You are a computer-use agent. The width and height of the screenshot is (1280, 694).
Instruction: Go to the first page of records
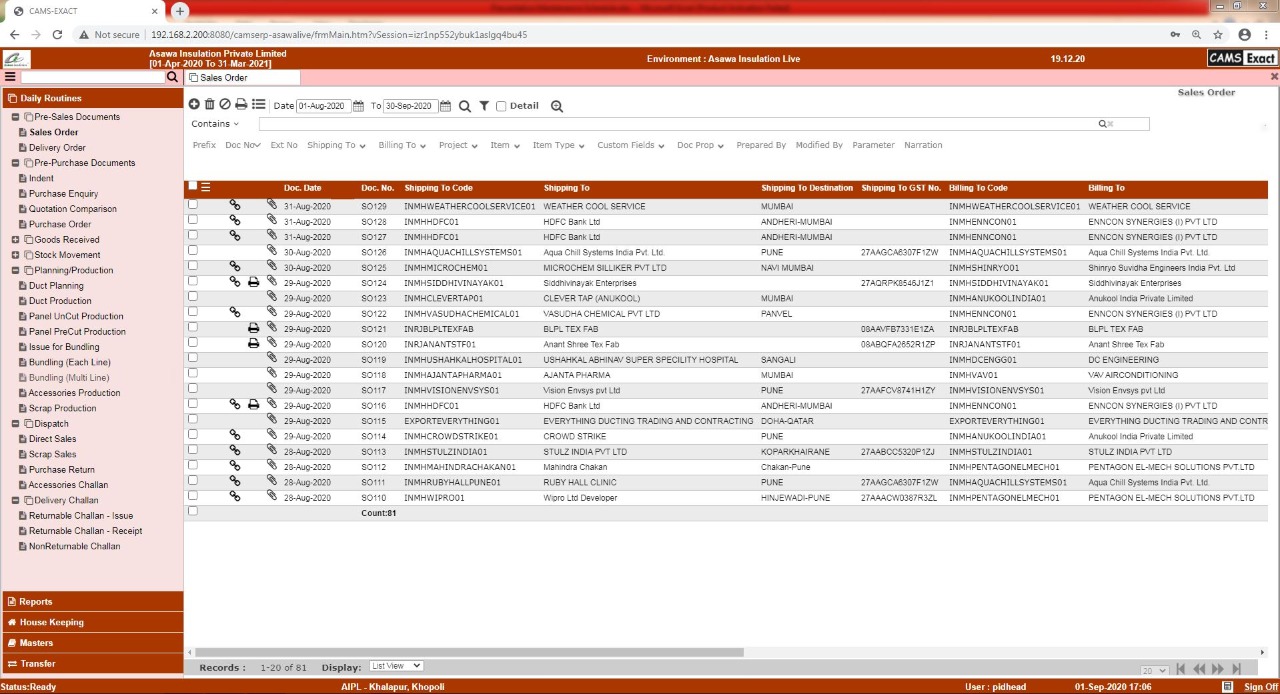[1181, 669]
